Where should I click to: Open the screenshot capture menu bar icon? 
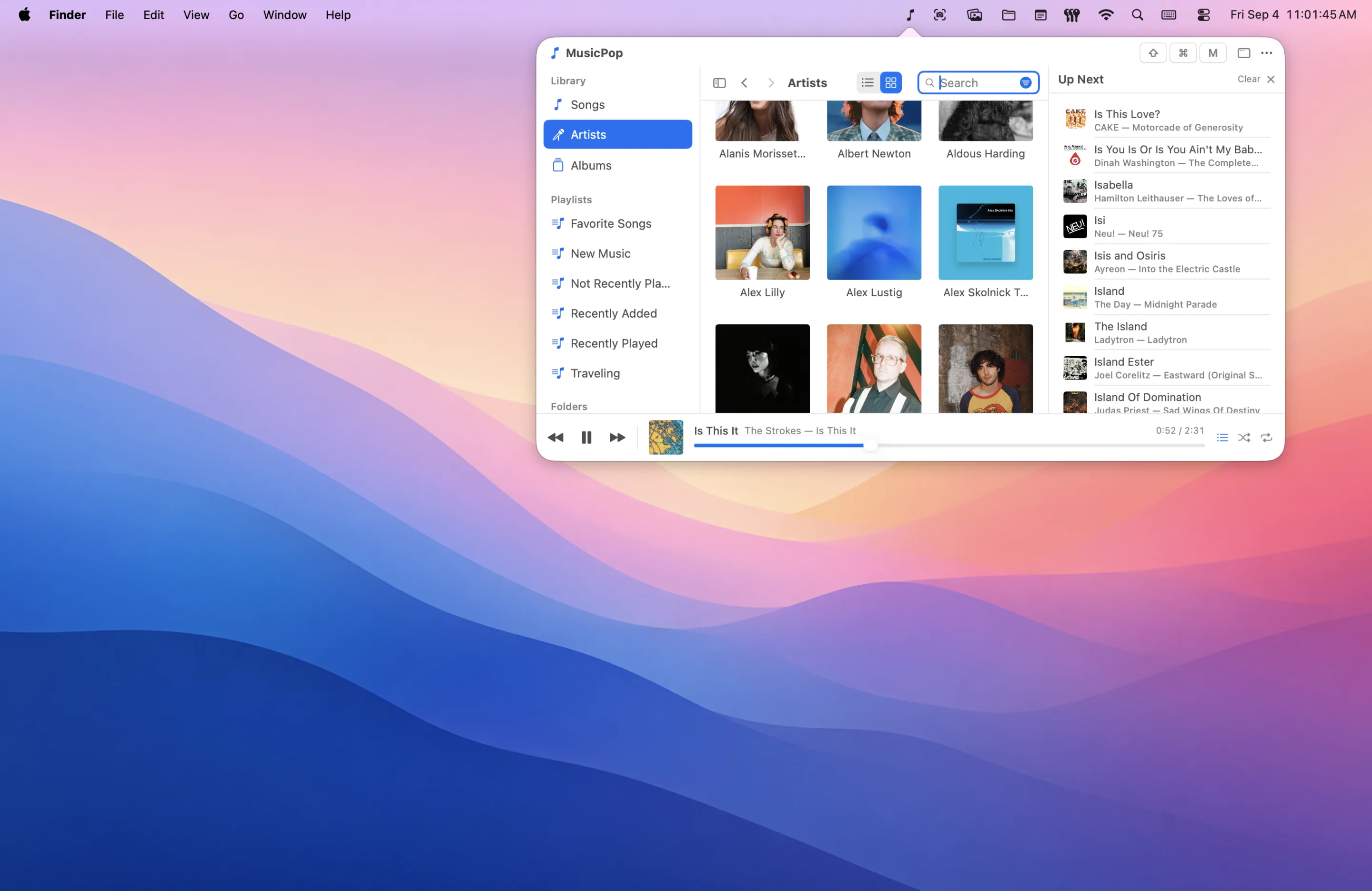tap(939, 15)
